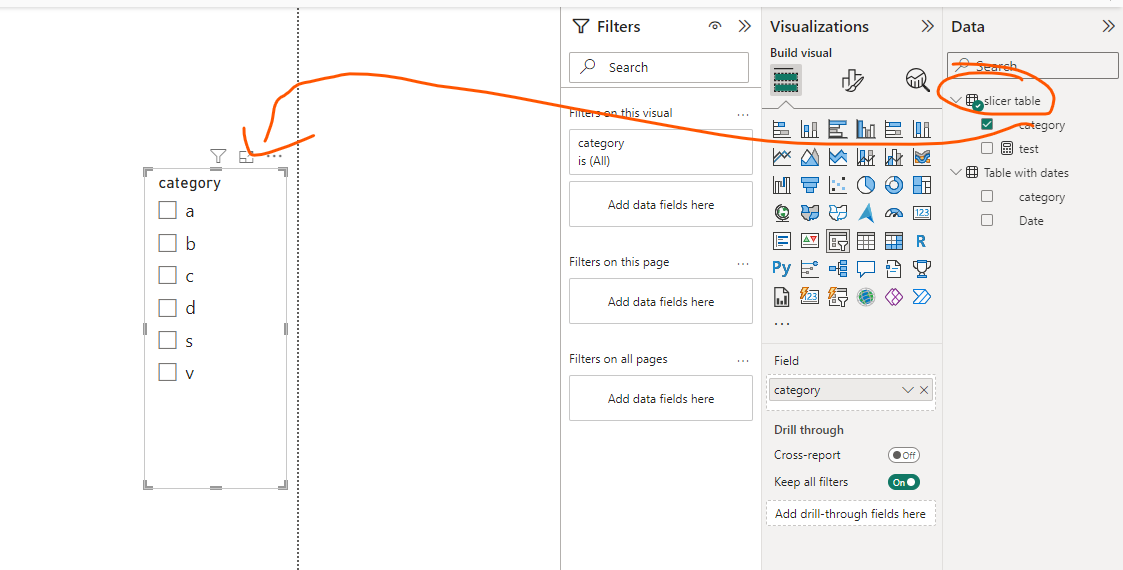
Task: Select the Scatter chart visual
Action: click(837, 185)
